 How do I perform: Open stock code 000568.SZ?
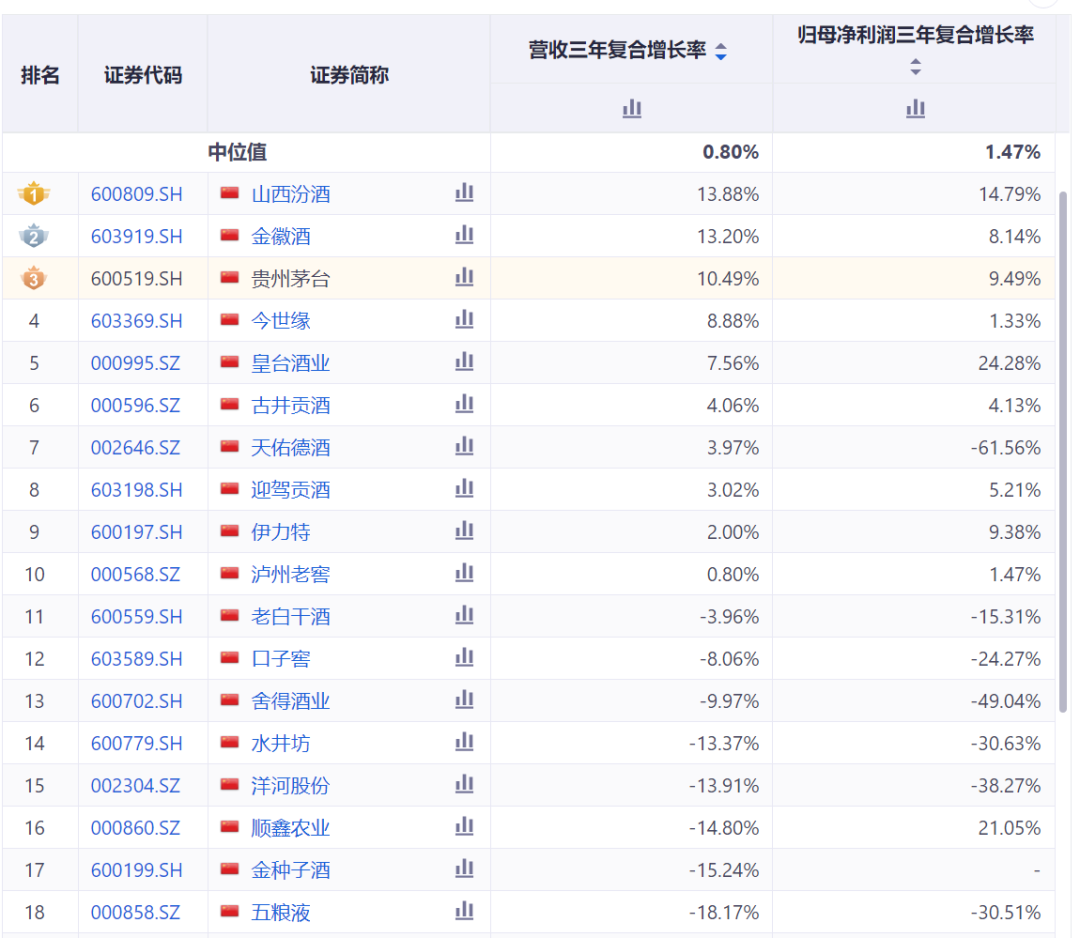[x=136, y=574]
